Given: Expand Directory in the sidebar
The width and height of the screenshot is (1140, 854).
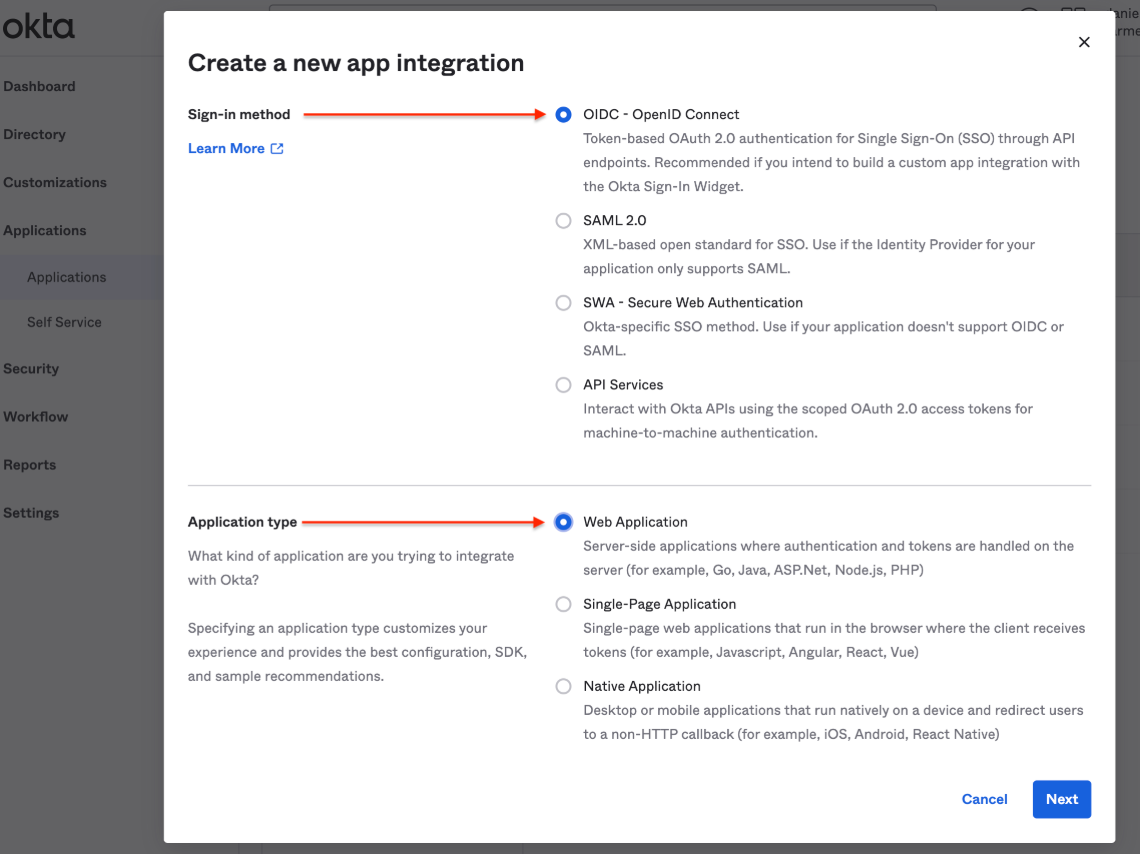Looking at the screenshot, I should (34, 134).
